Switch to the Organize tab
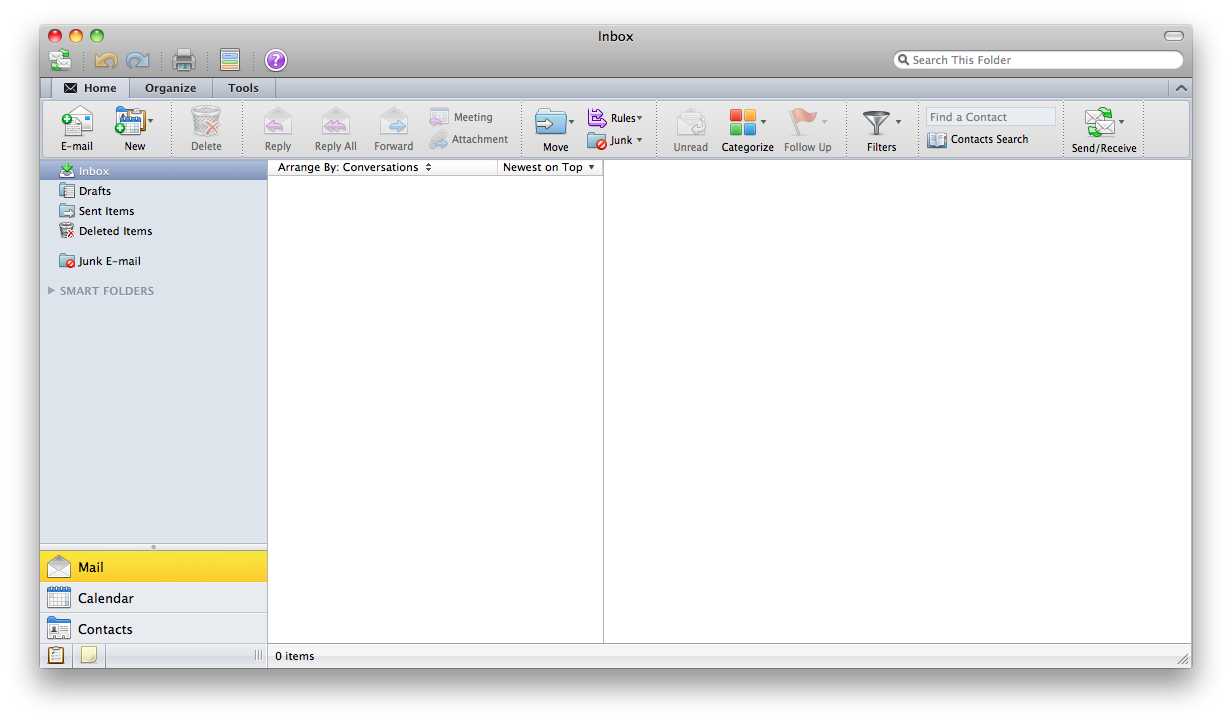This screenshot has height=723, width=1232. 170,88
